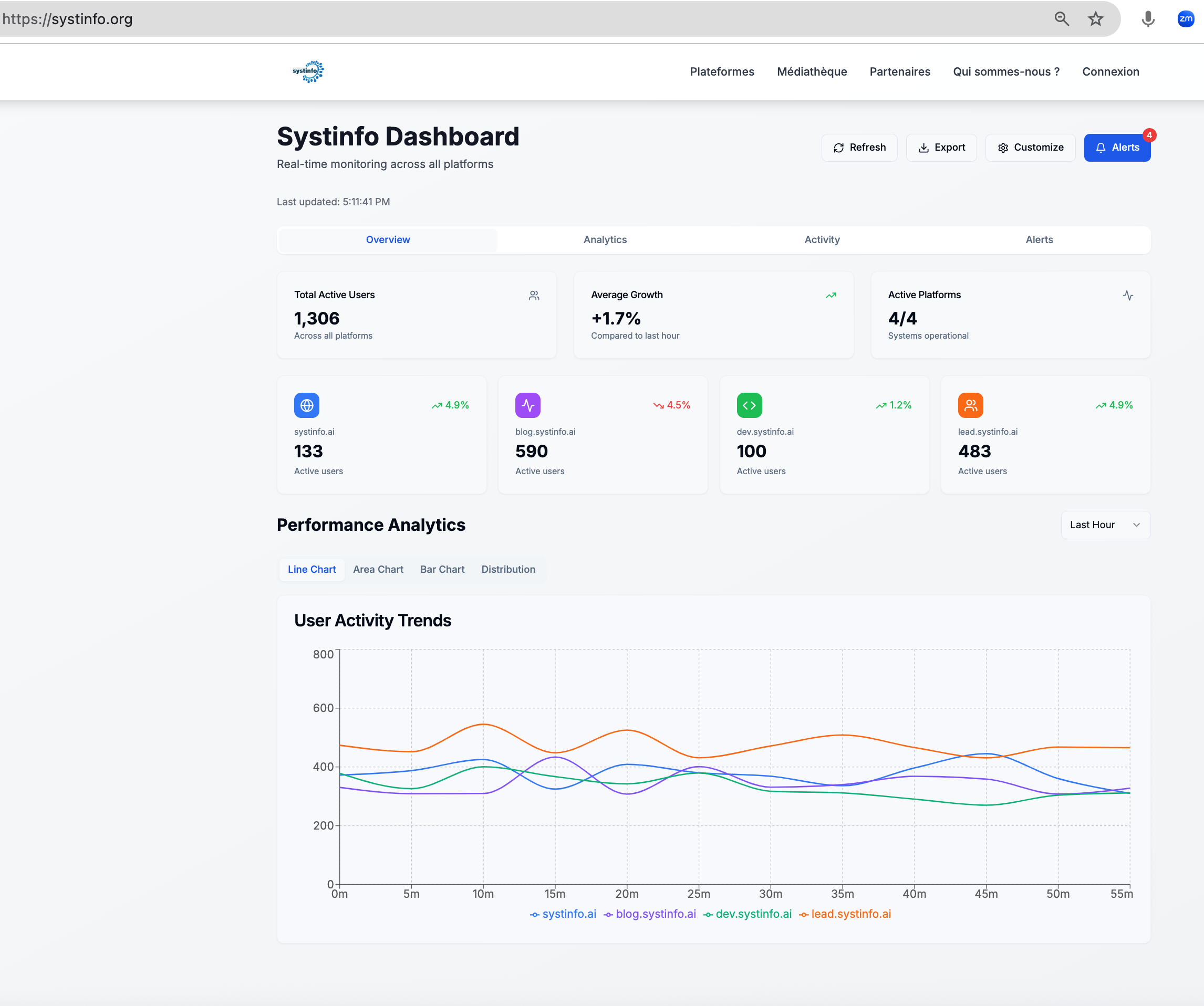
Task: Select the Bar Chart view tab
Action: [x=442, y=569]
